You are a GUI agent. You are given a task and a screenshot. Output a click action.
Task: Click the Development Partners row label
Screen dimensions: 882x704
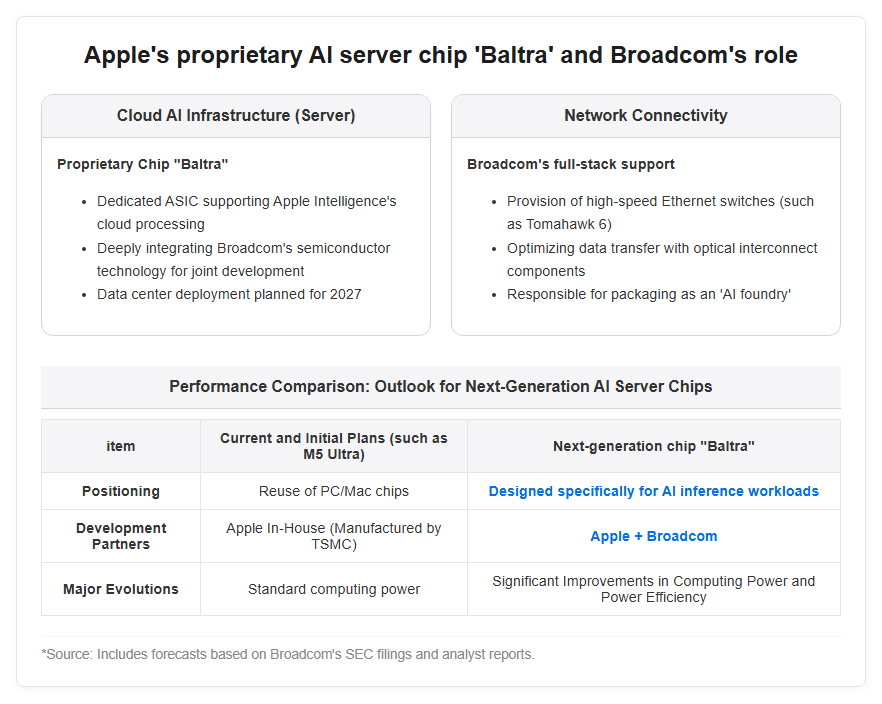[120, 536]
